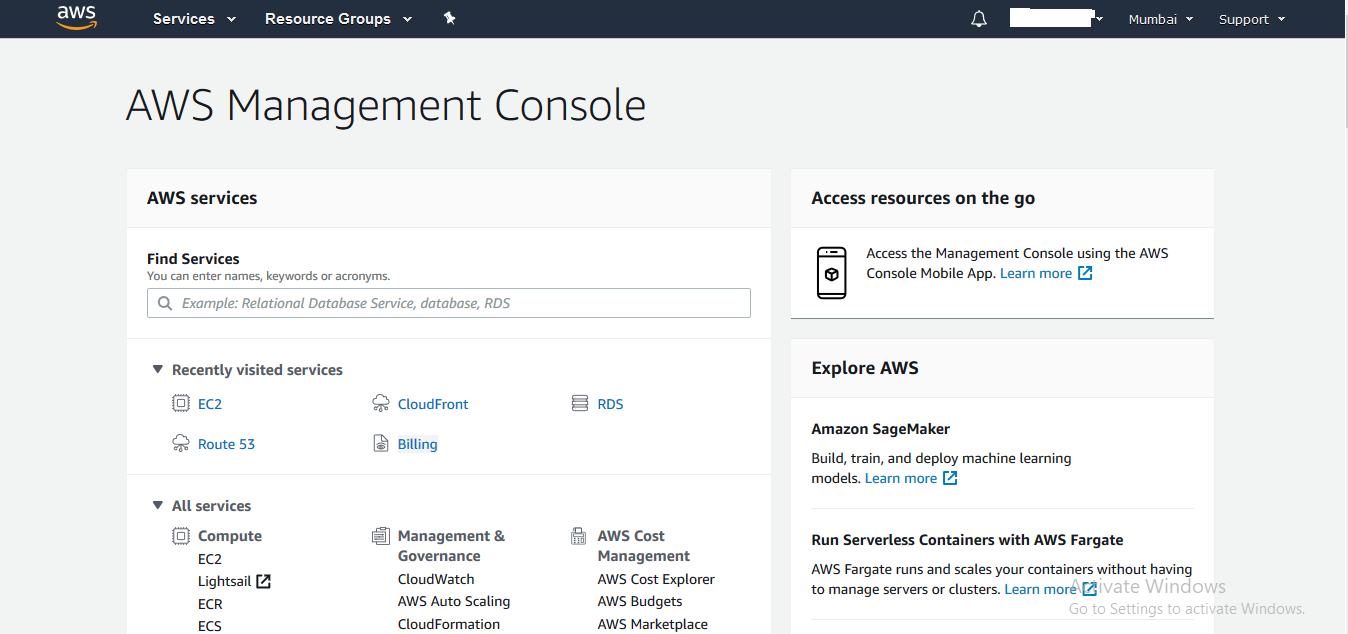Click the Management & Governance category icon
This screenshot has height=634, width=1348.
[x=381, y=535]
